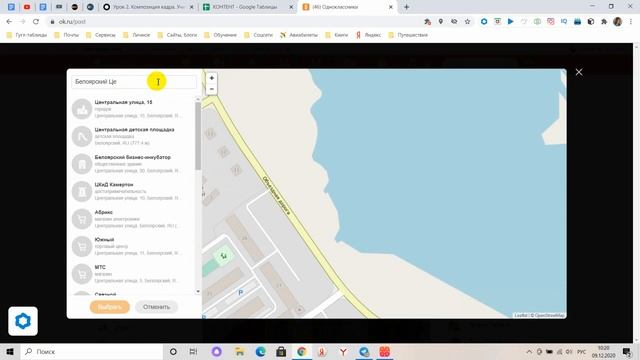This screenshot has width=640, height=360.
Task: Open the extensions puzzle icon
Action: pos(604,22)
